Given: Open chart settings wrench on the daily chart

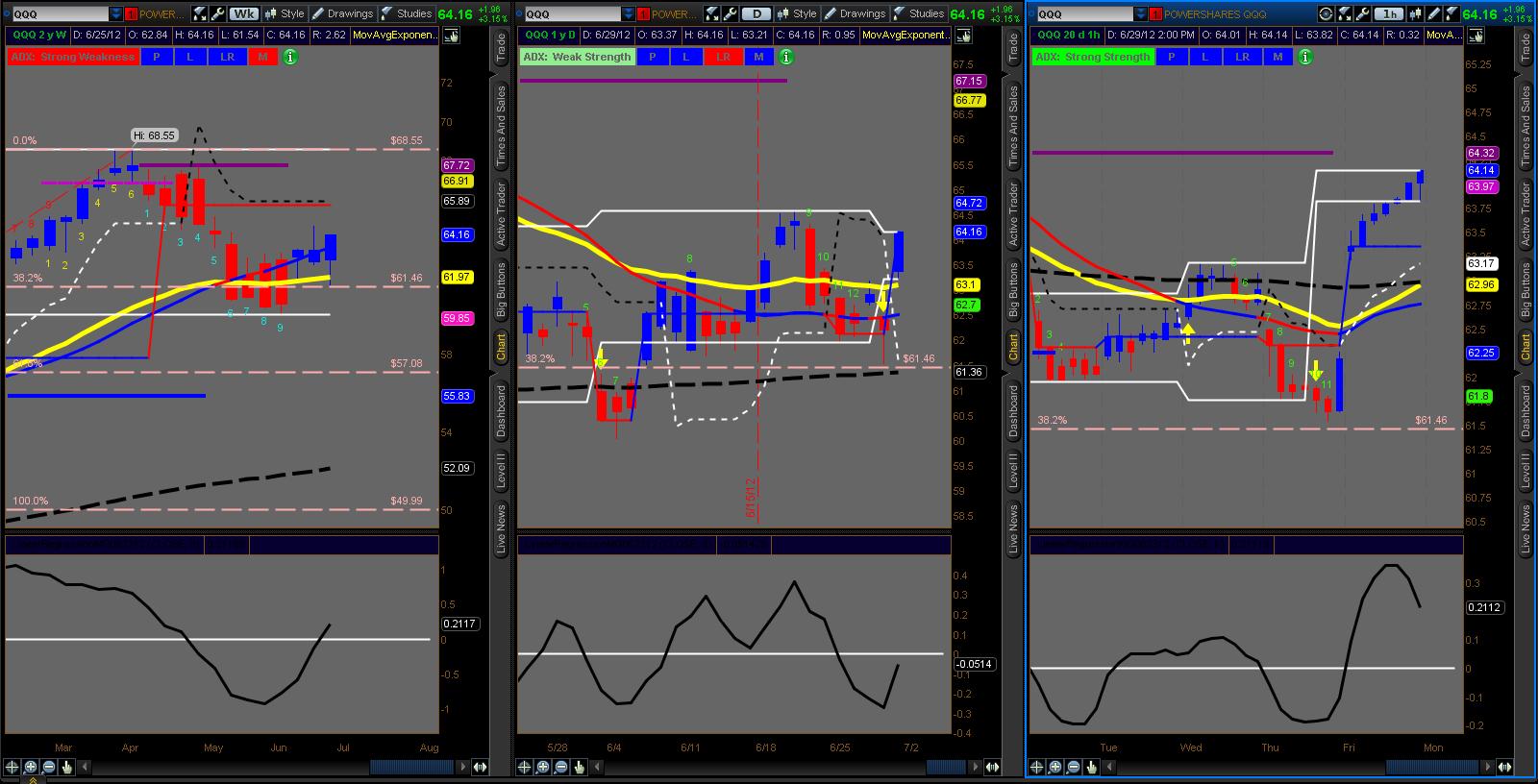Looking at the screenshot, I should (731, 14).
